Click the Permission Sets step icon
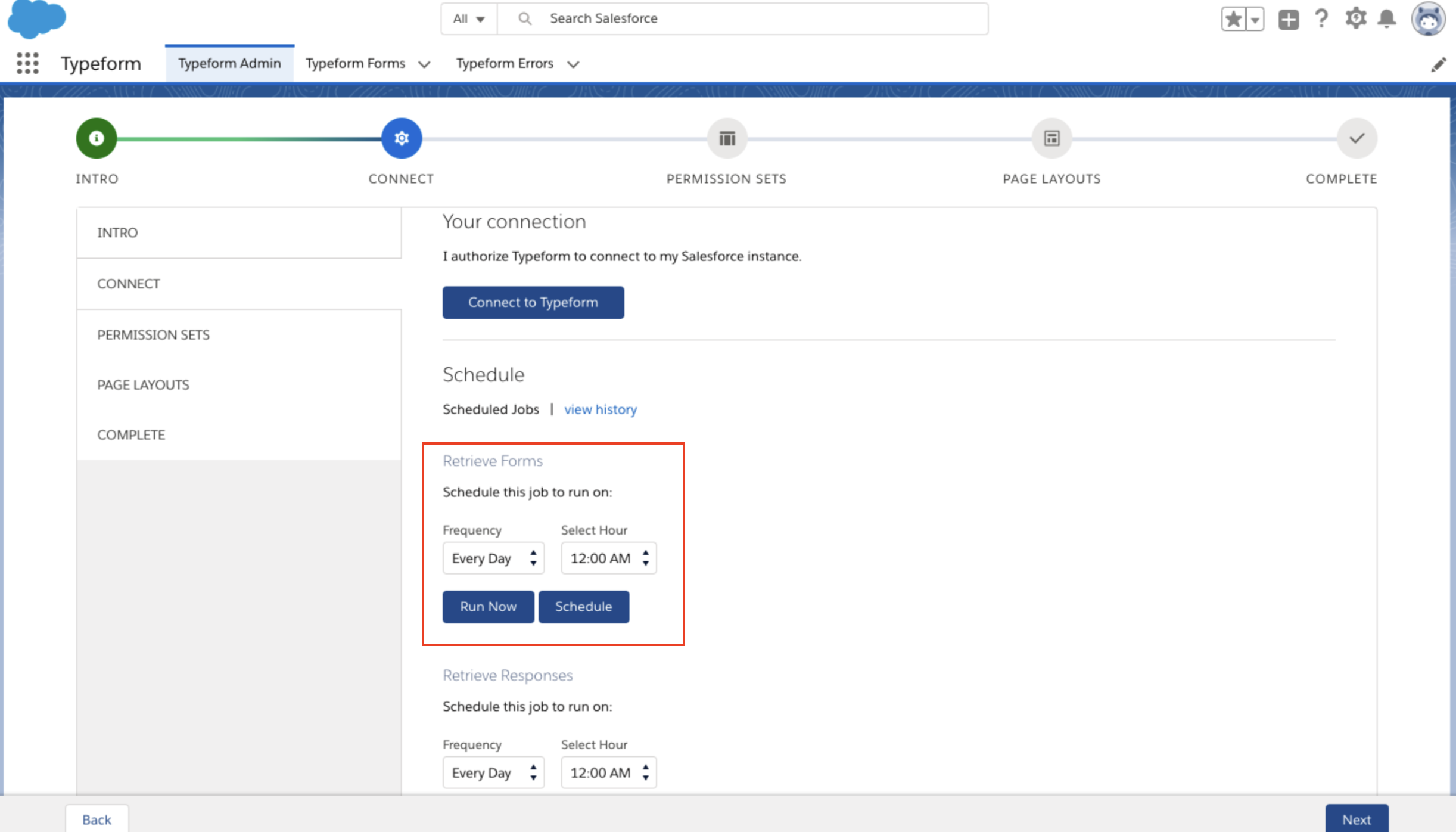Image resolution: width=1456 pixels, height=832 pixels. click(x=727, y=138)
